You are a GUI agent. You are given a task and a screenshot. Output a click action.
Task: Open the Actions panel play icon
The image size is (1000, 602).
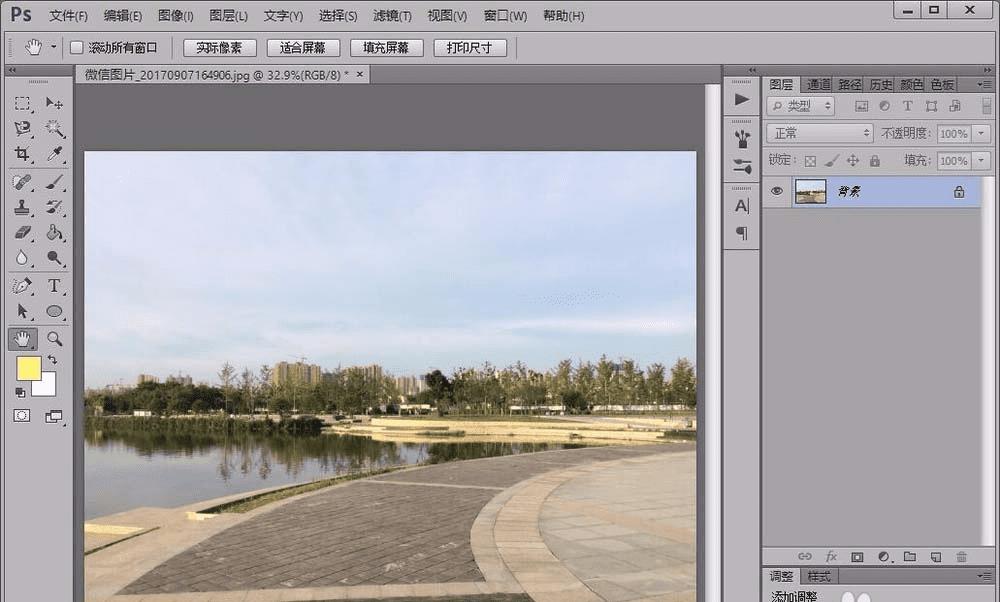coord(742,99)
